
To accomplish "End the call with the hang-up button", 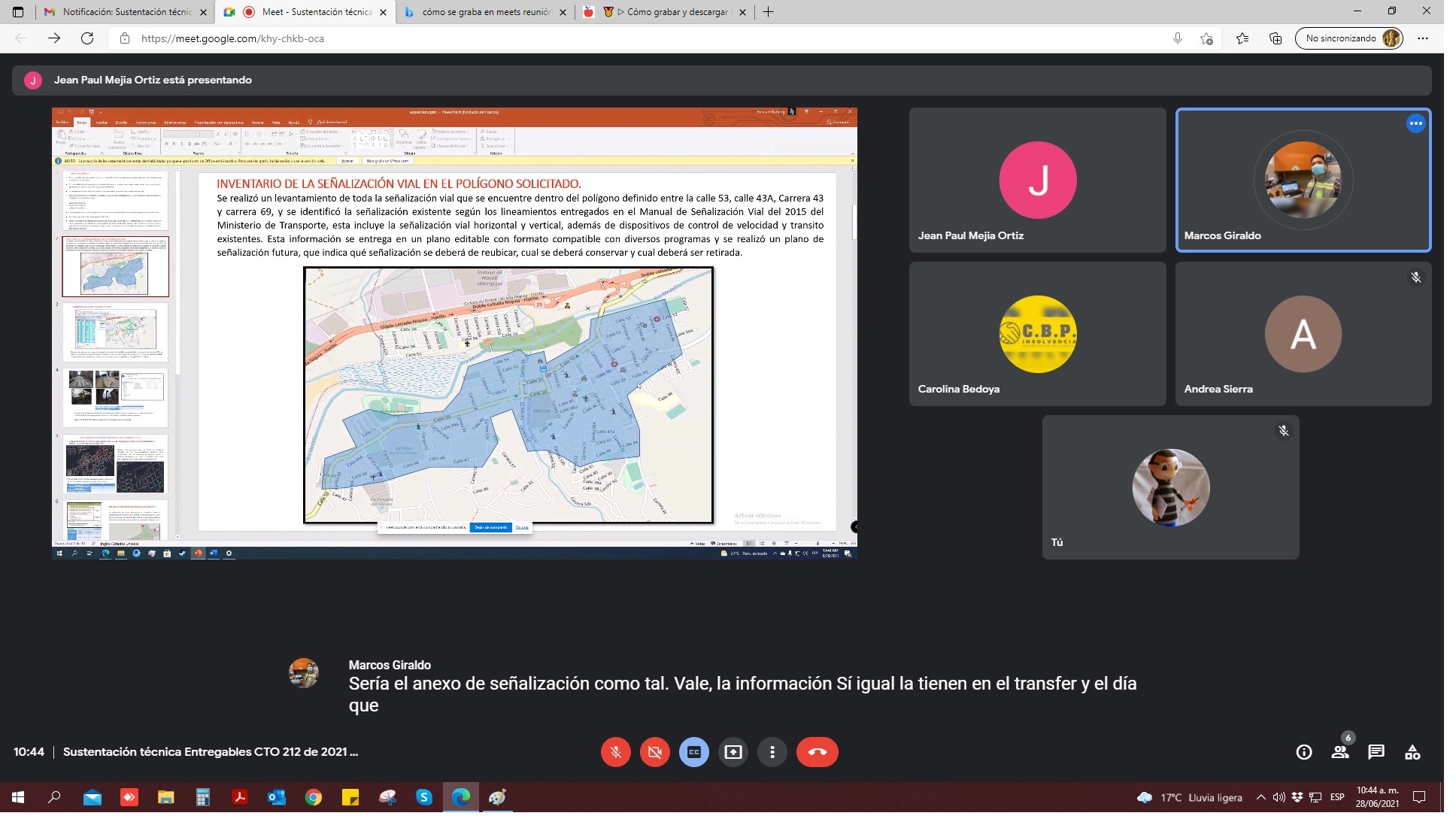I will pyautogui.click(x=816, y=751).
